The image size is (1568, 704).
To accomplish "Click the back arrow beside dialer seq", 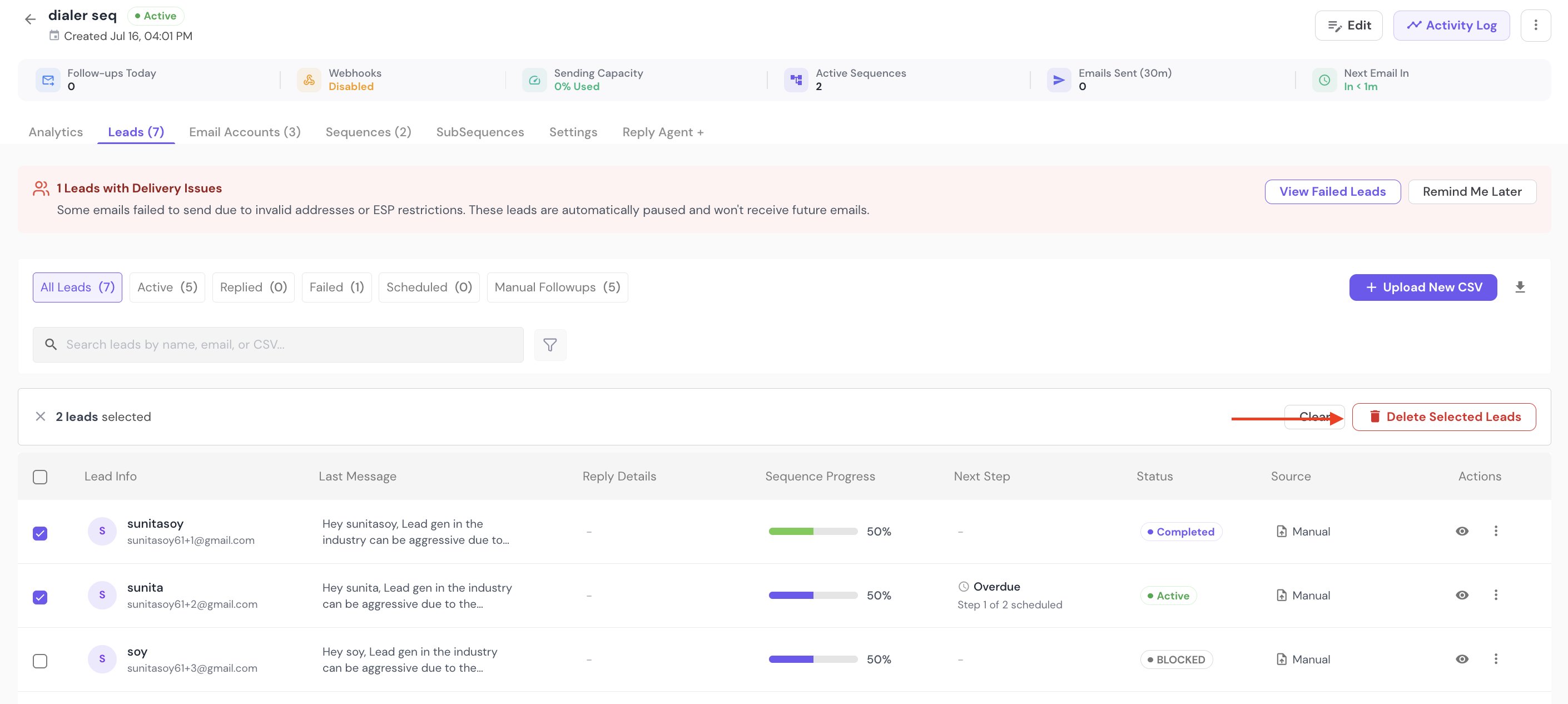I will 30,19.
